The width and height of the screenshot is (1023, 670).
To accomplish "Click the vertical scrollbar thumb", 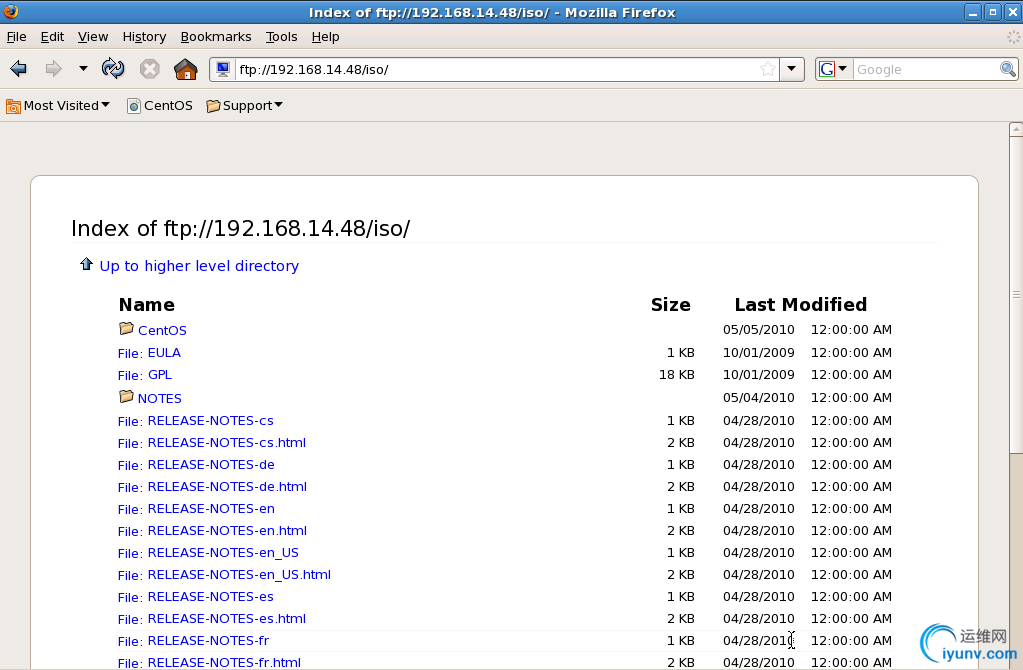I will click(1016, 294).
